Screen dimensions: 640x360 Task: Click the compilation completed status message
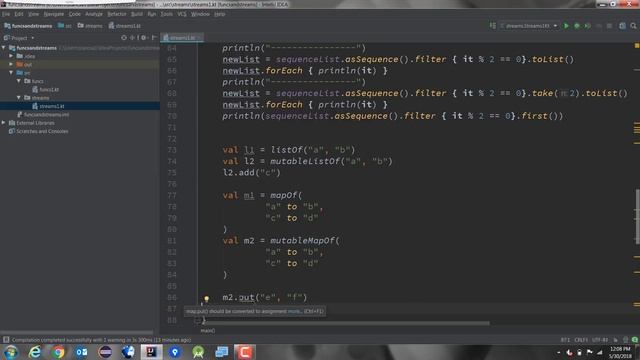pyautogui.click(x=101, y=340)
